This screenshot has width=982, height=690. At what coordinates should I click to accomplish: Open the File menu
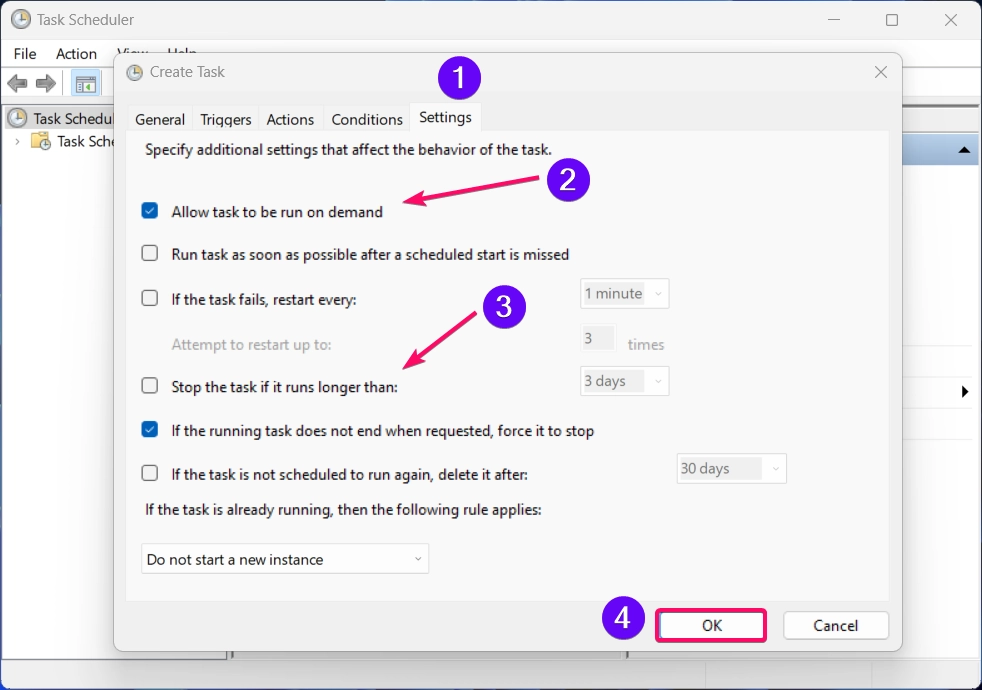[25, 54]
